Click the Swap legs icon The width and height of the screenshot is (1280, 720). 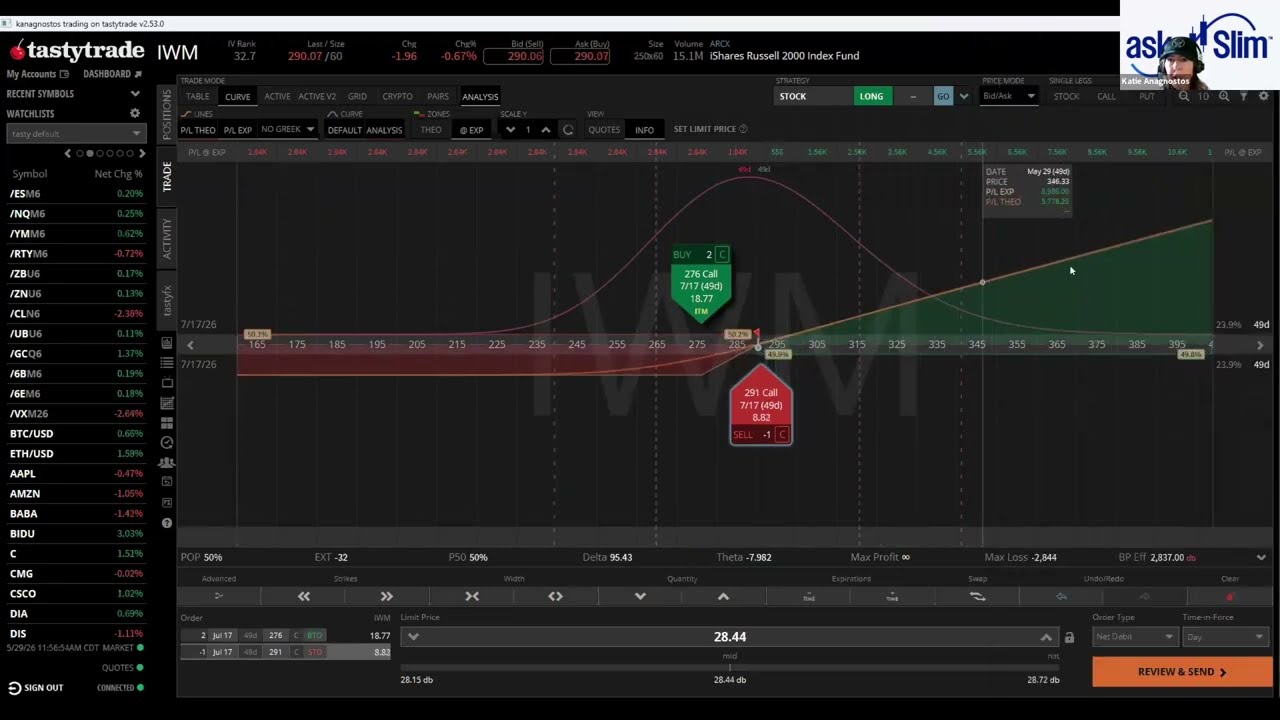(x=977, y=596)
